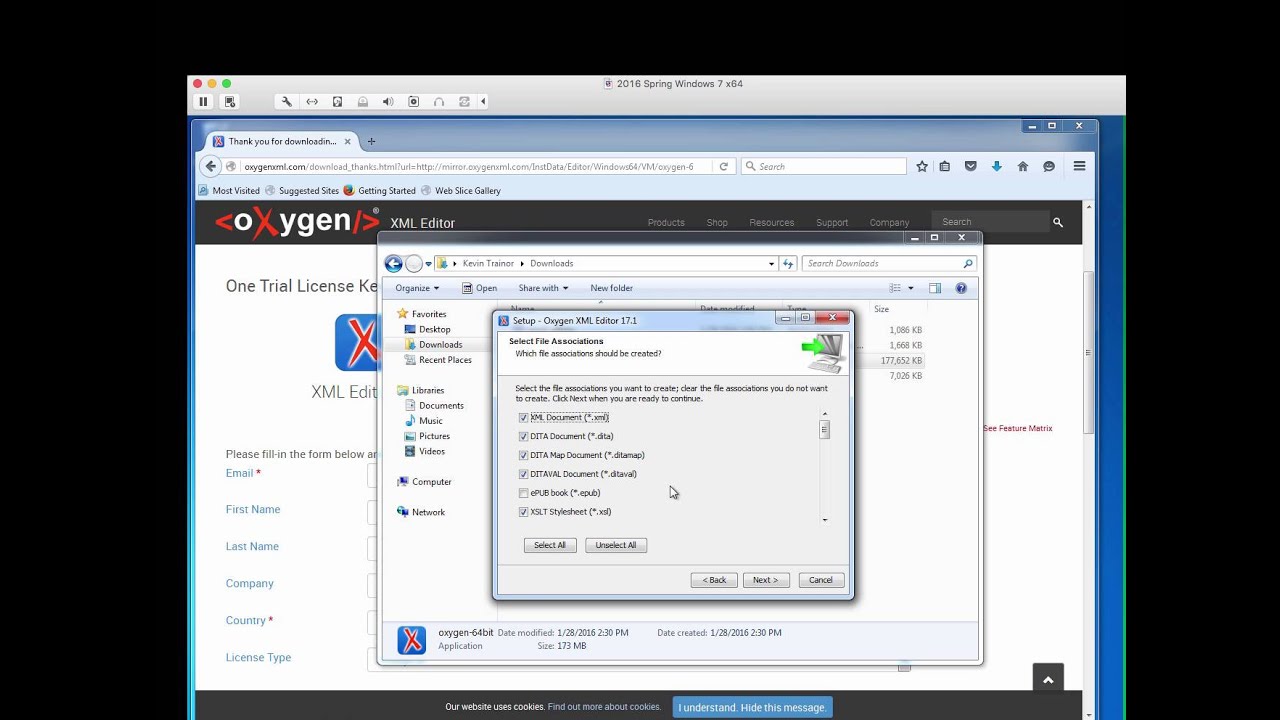Click the VM hard disk icon
This screenshot has width=1280, height=720.
pyautogui.click(x=337, y=101)
